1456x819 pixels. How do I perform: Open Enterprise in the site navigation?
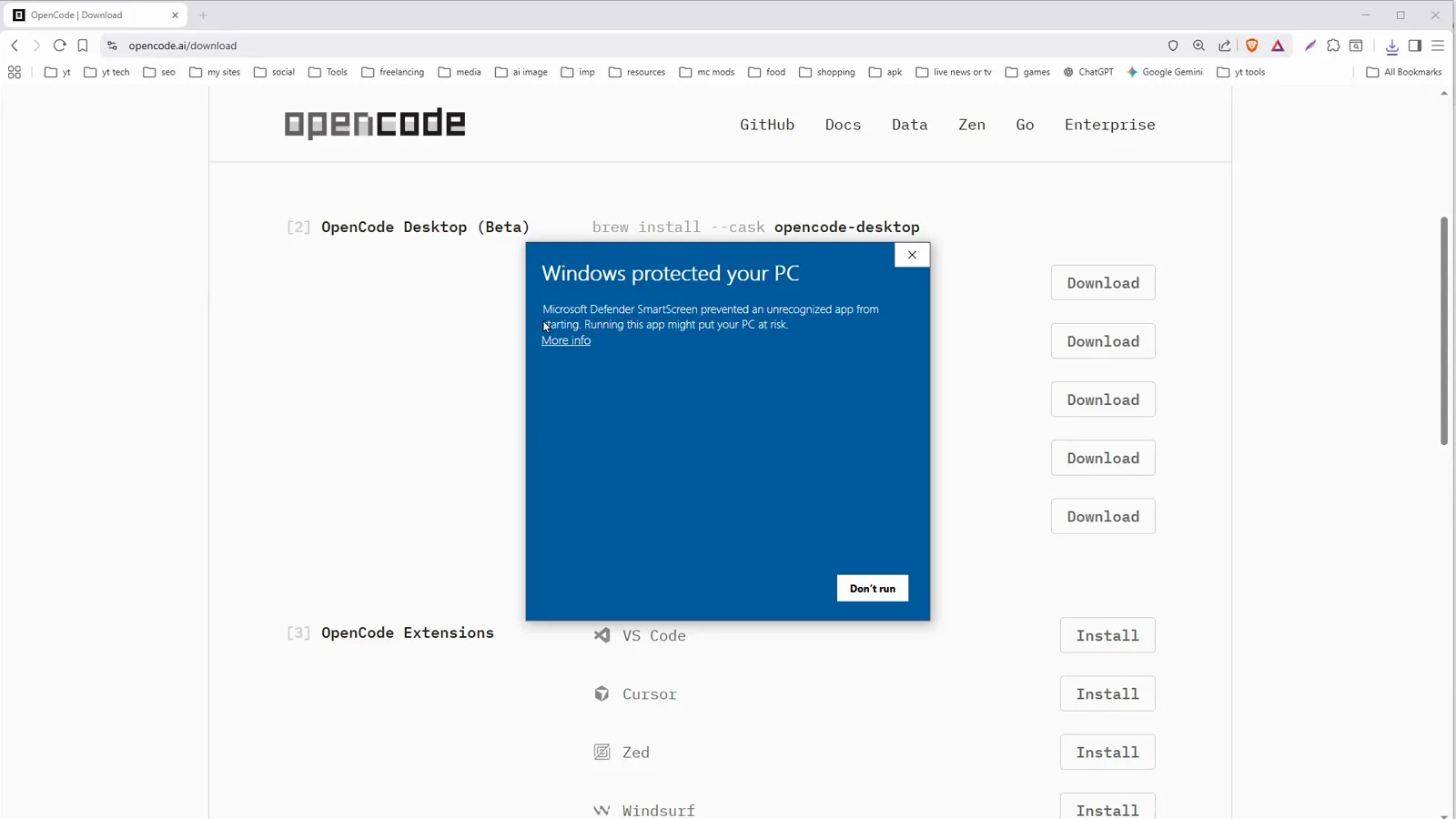click(1110, 125)
